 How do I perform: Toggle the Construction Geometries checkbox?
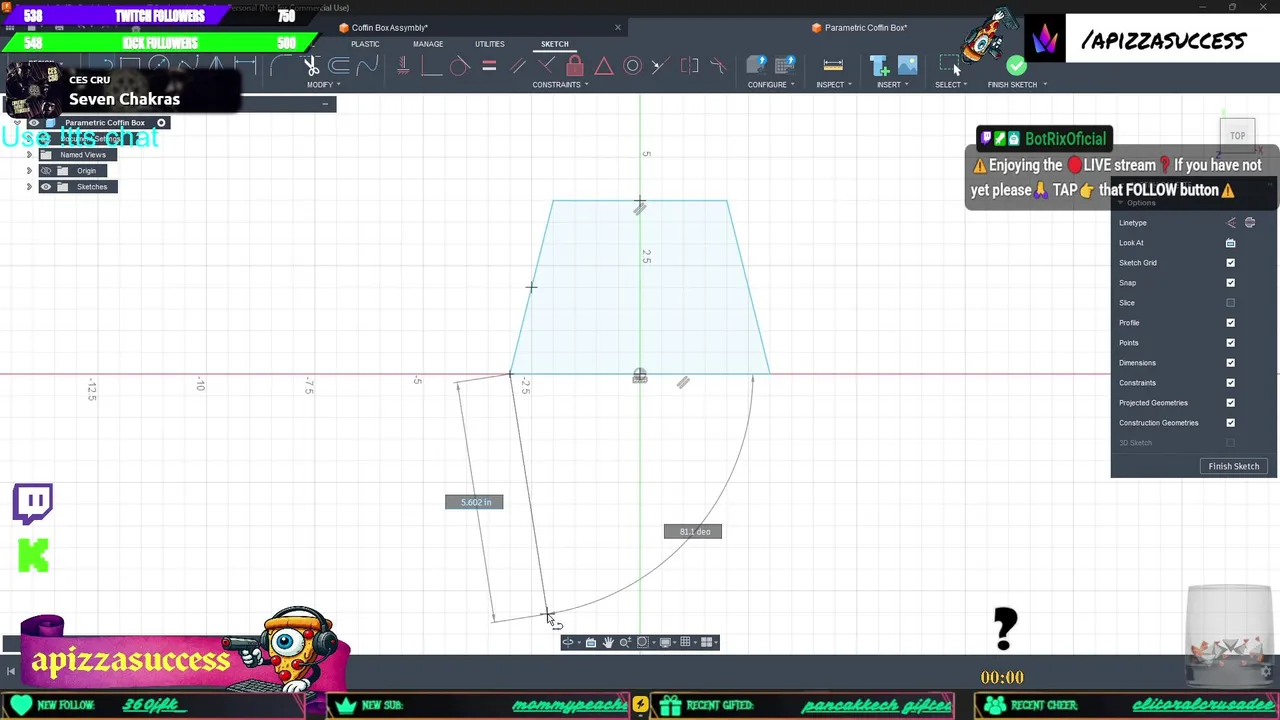click(1230, 423)
